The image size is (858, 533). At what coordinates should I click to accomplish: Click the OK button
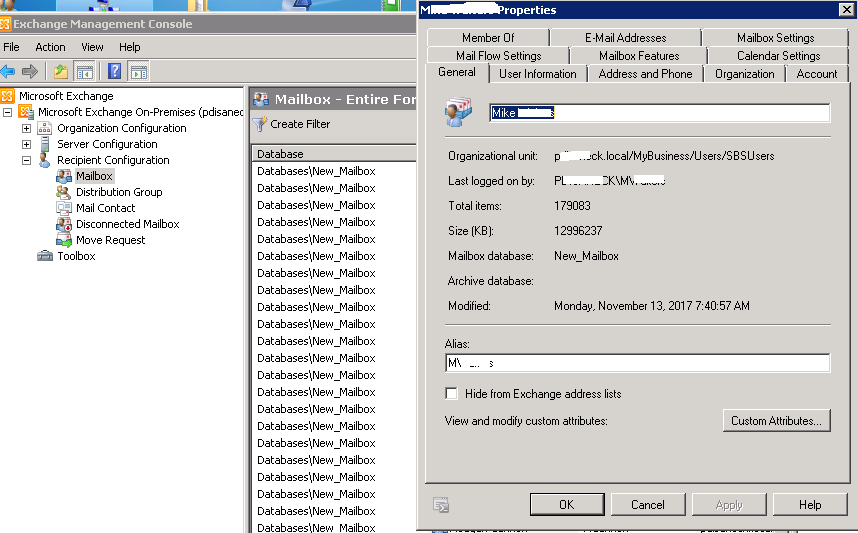[x=567, y=505]
